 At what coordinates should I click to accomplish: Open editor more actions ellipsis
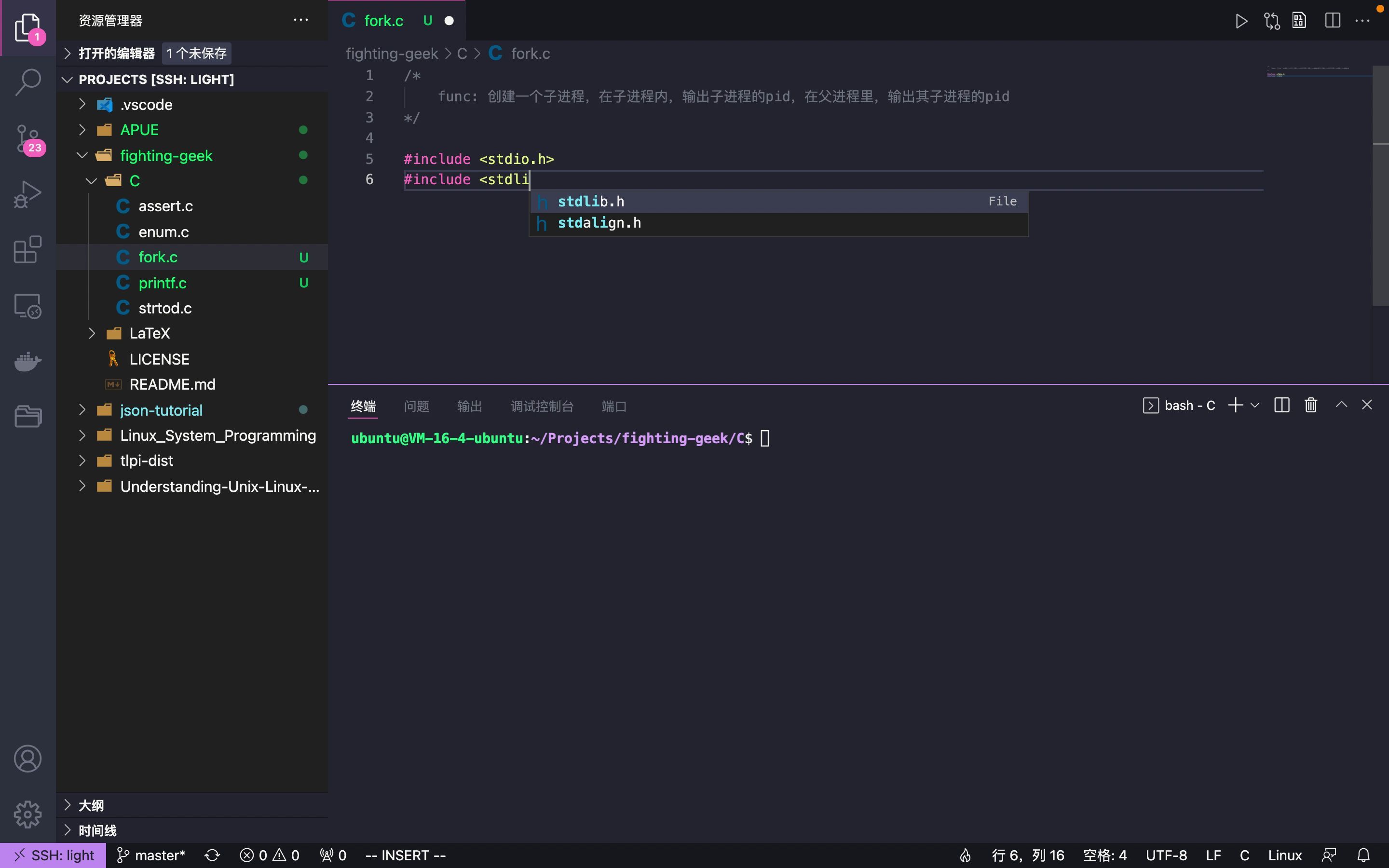tap(1362, 21)
